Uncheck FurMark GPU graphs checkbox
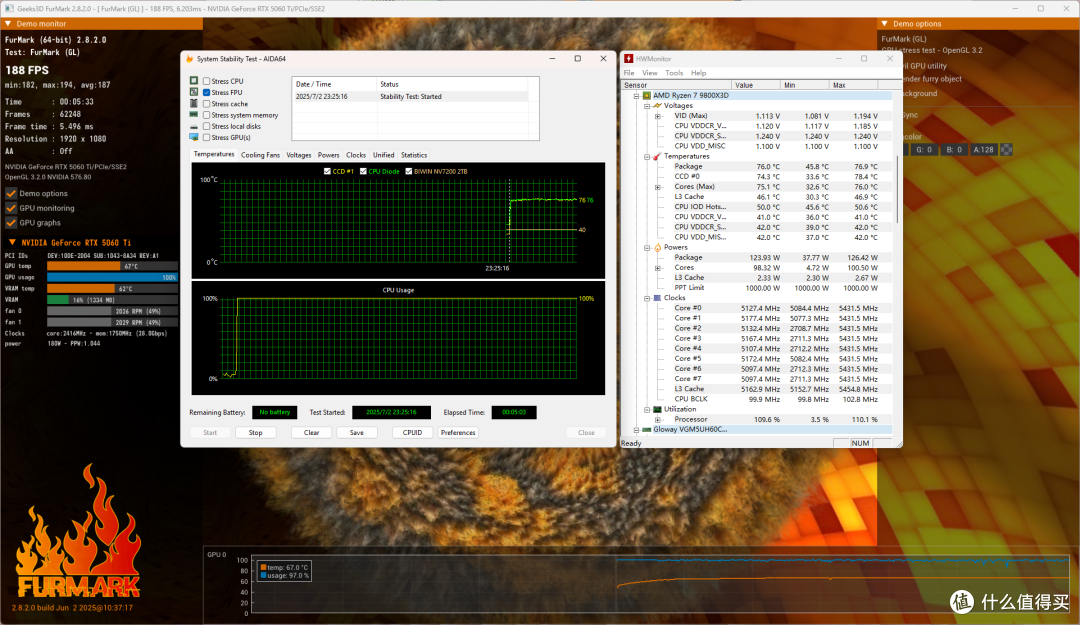Screen dimensions: 1080x625 pos(11,222)
